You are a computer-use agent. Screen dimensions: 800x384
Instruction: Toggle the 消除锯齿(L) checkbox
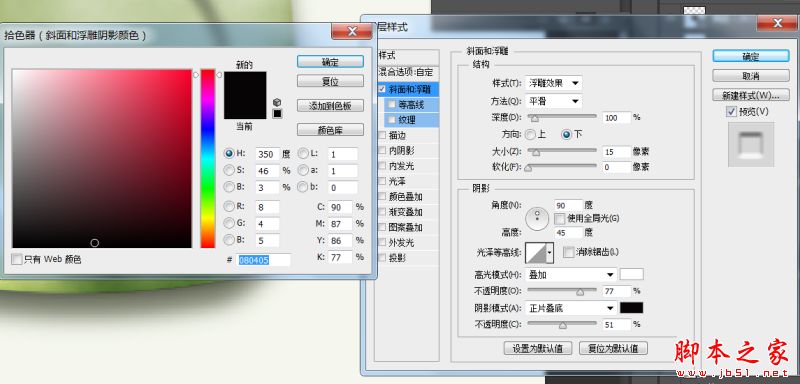point(568,252)
